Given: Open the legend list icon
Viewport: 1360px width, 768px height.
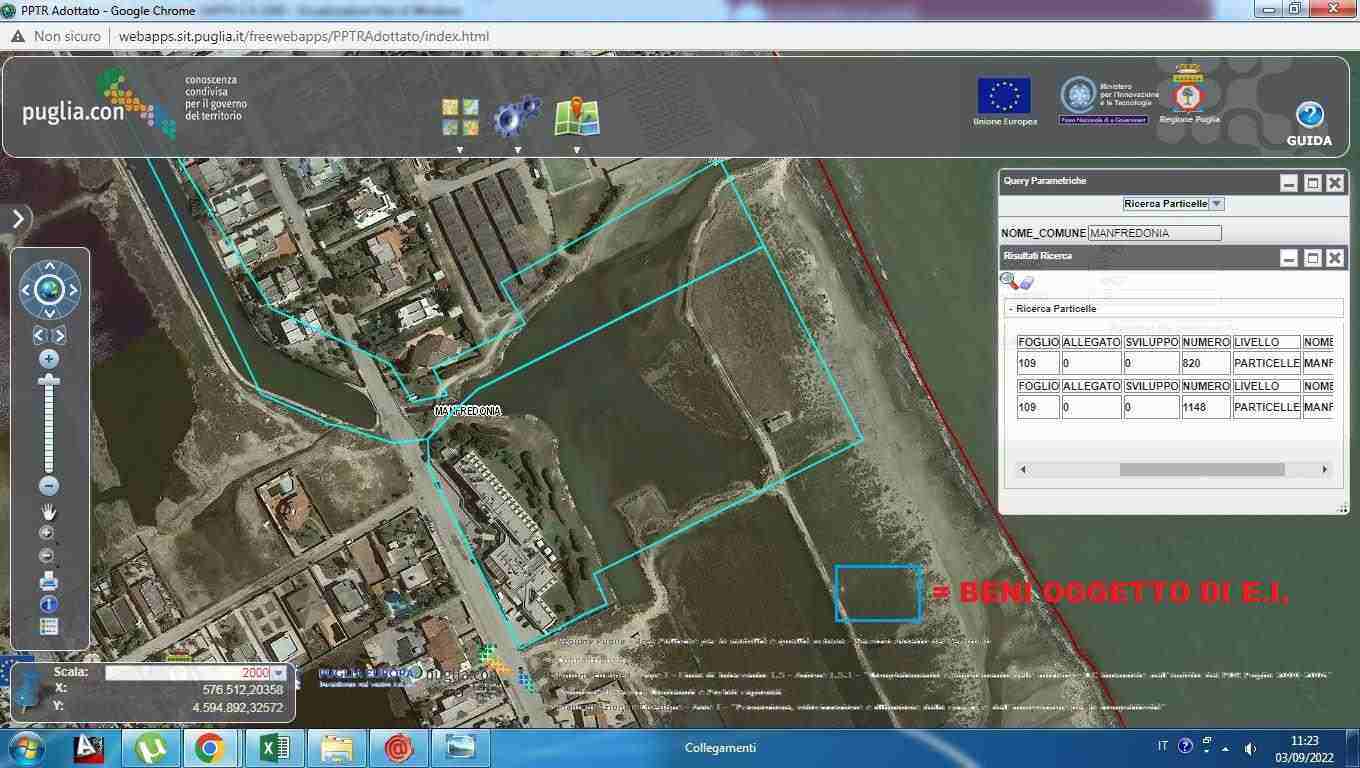Looking at the screenshot, I should pos(48,627).
